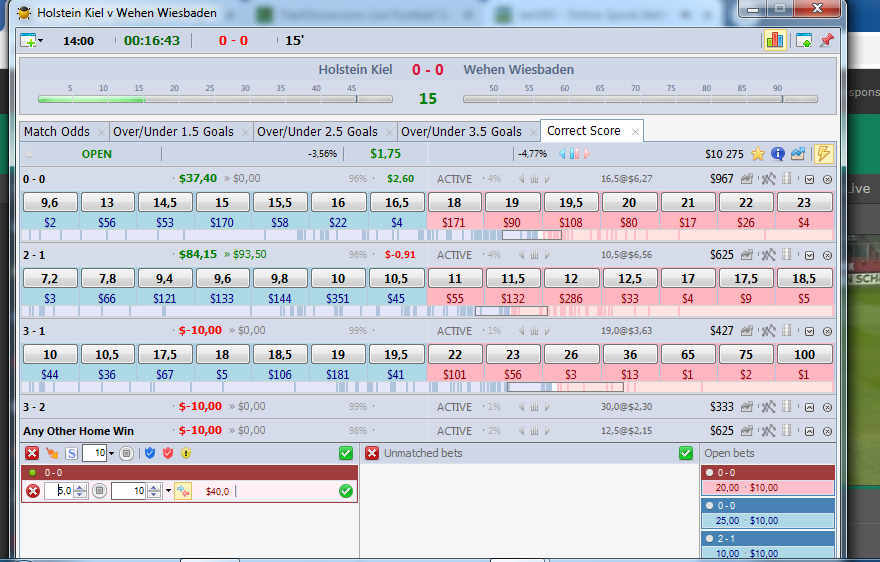
Task: Back 3 - 1 at odds 19,5
Action: coord(396,354)
